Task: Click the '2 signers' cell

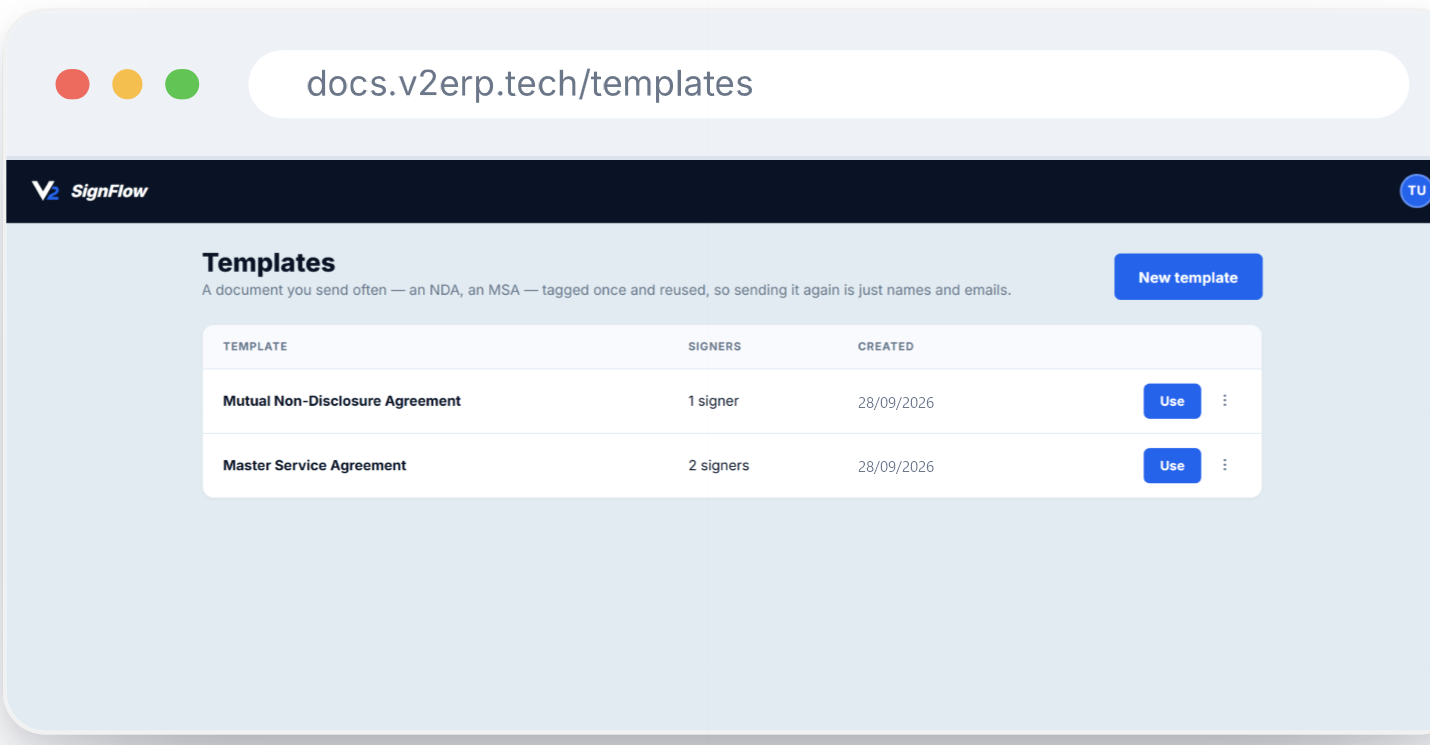Action: coord(718,465)
